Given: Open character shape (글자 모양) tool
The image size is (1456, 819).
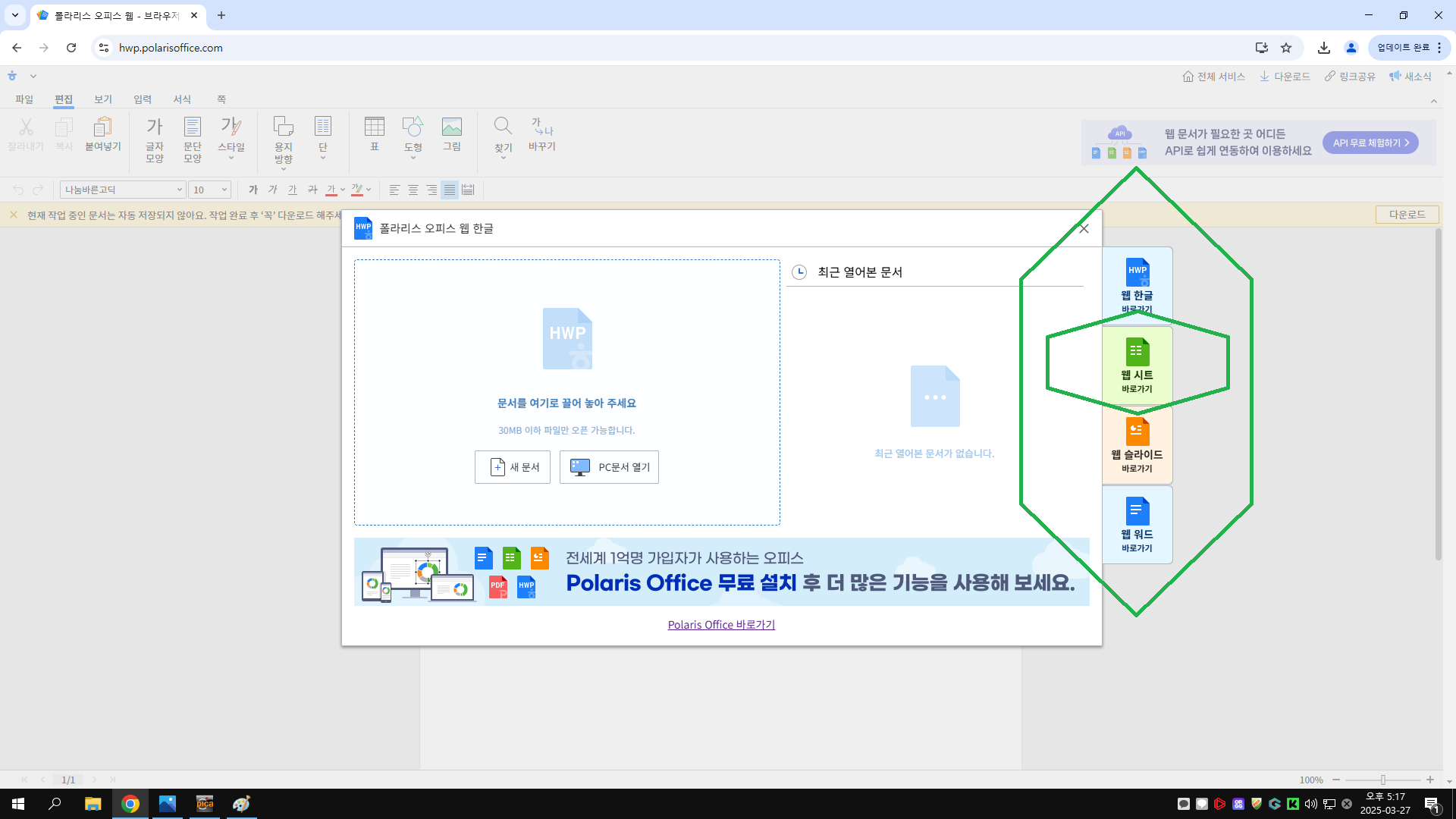Looking at the screenshot, I should [155, 140].
